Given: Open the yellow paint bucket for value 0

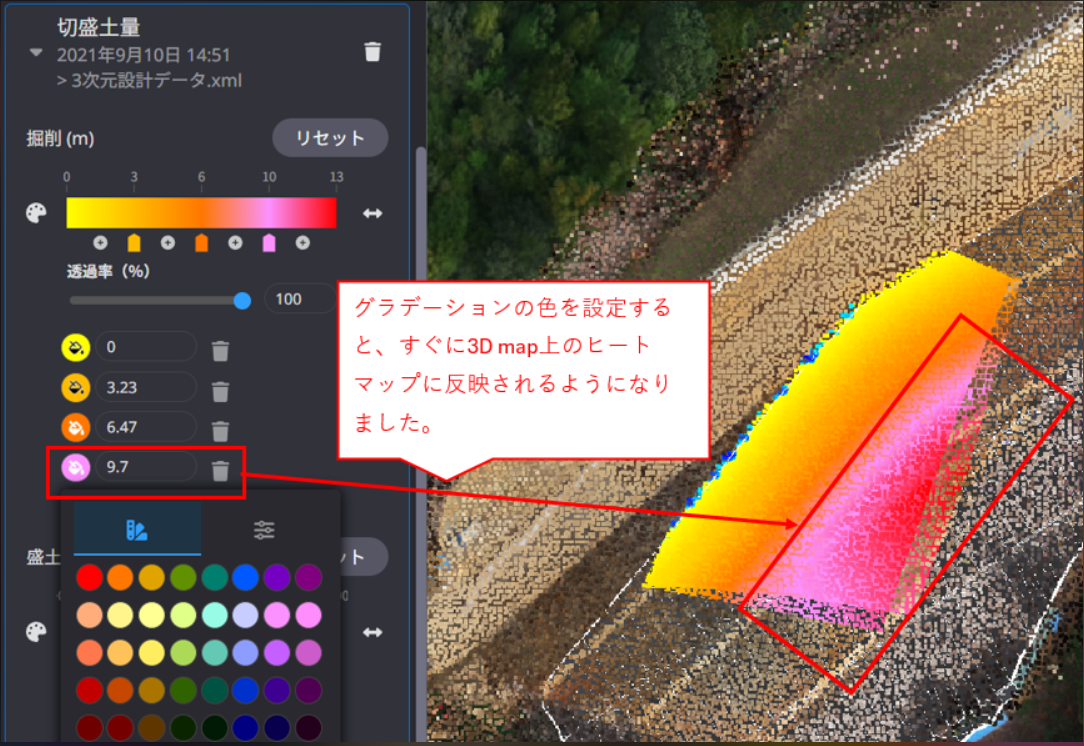Looking at the screenshot, I should tap(76, 347).
